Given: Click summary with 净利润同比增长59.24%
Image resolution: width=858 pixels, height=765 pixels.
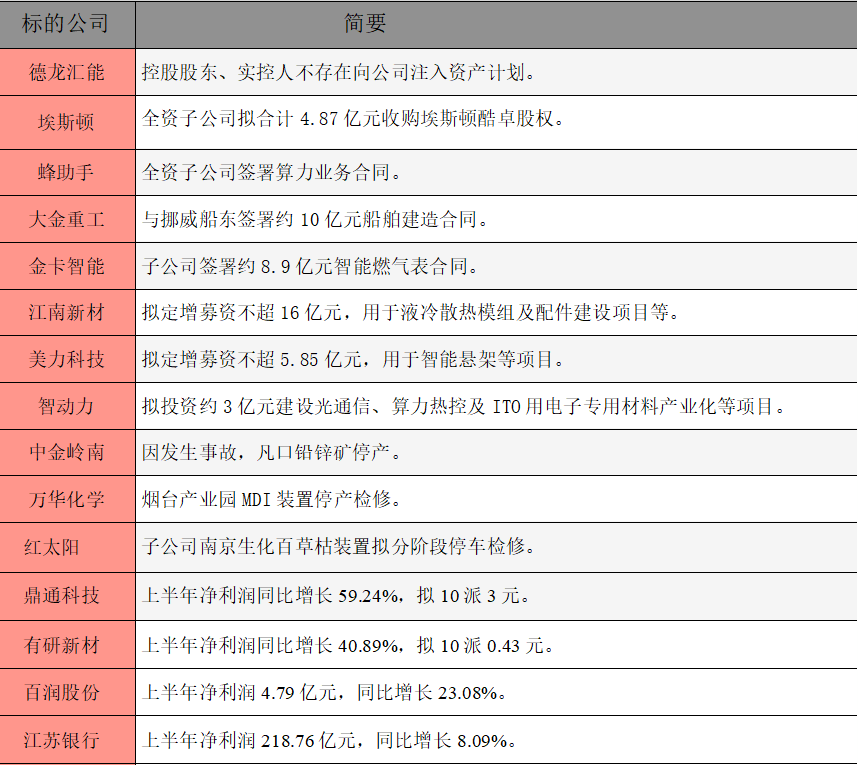Looking at the screenshot, I should [496, 596].
